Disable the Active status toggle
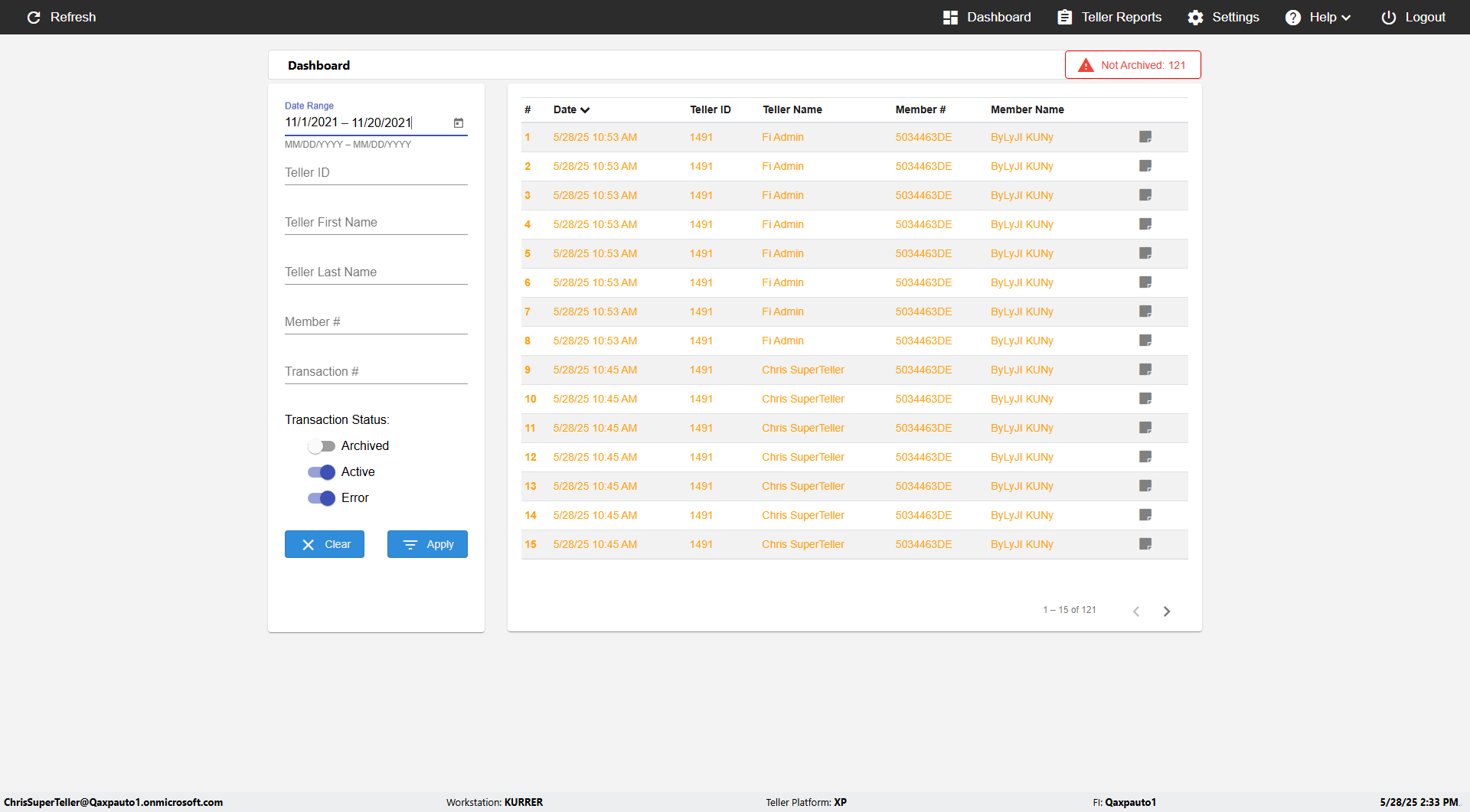Viewport: 1470px width, 812px height. (322, 472)
